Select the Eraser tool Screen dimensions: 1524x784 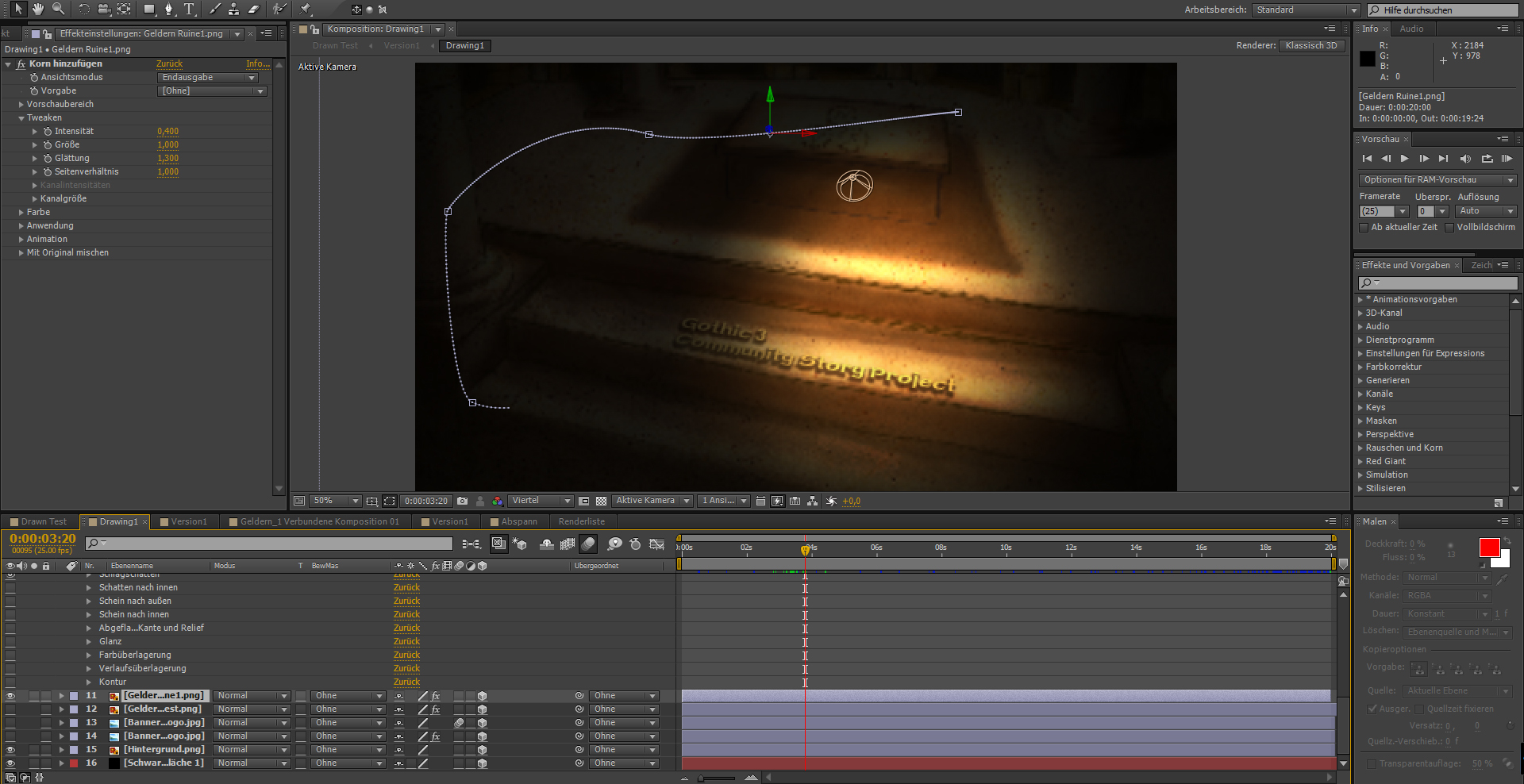click(x=254, y=9)
